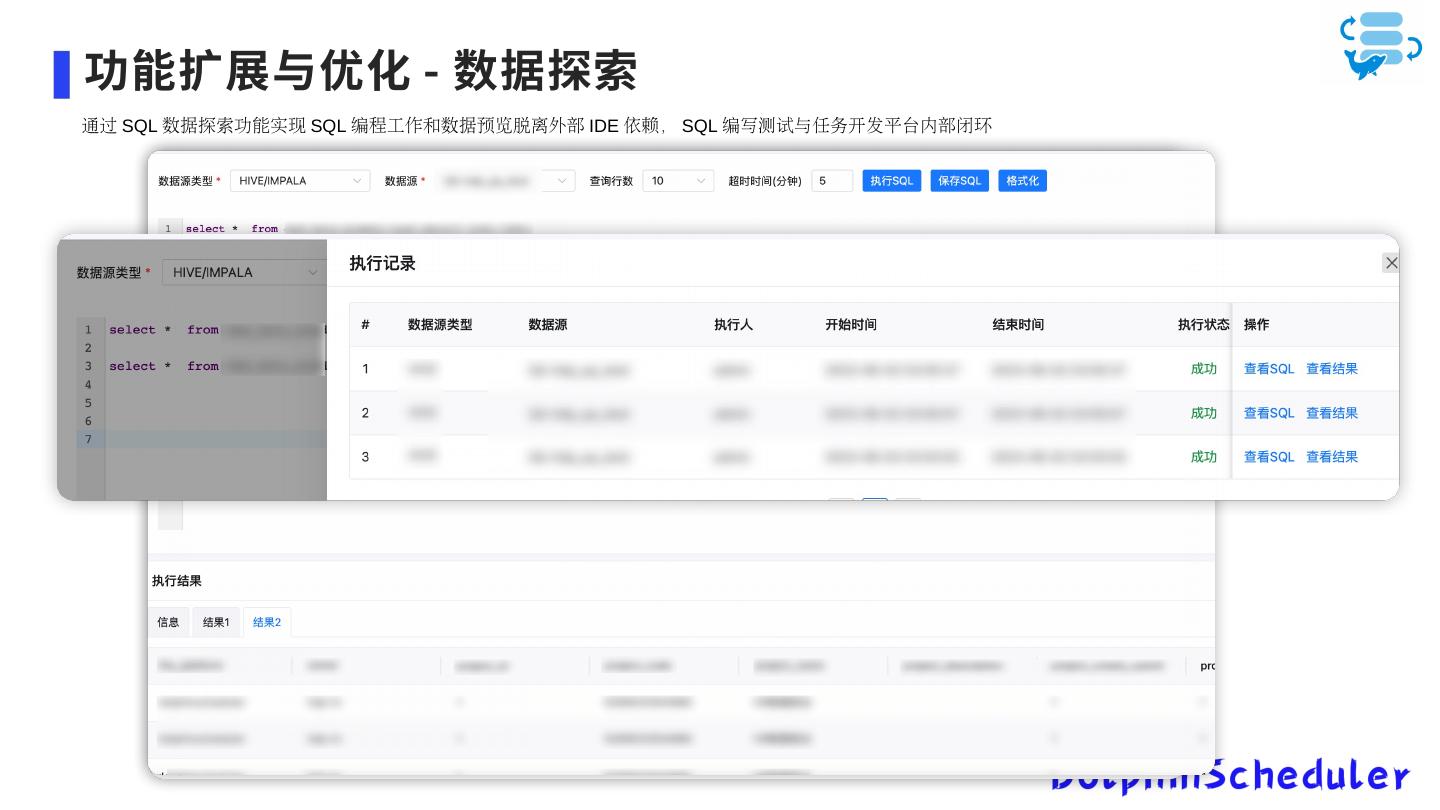Open 查看SQL for record row 1

click(x=1269, y=369)
